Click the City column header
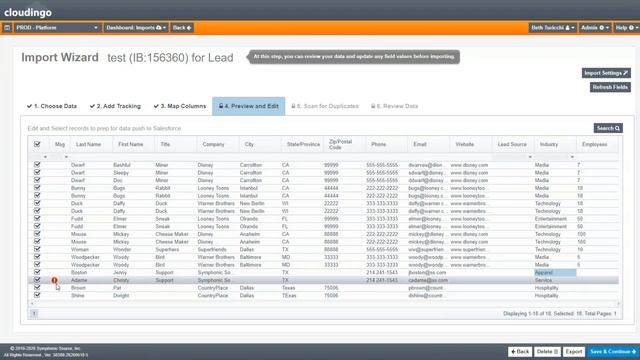 (249, 144)
